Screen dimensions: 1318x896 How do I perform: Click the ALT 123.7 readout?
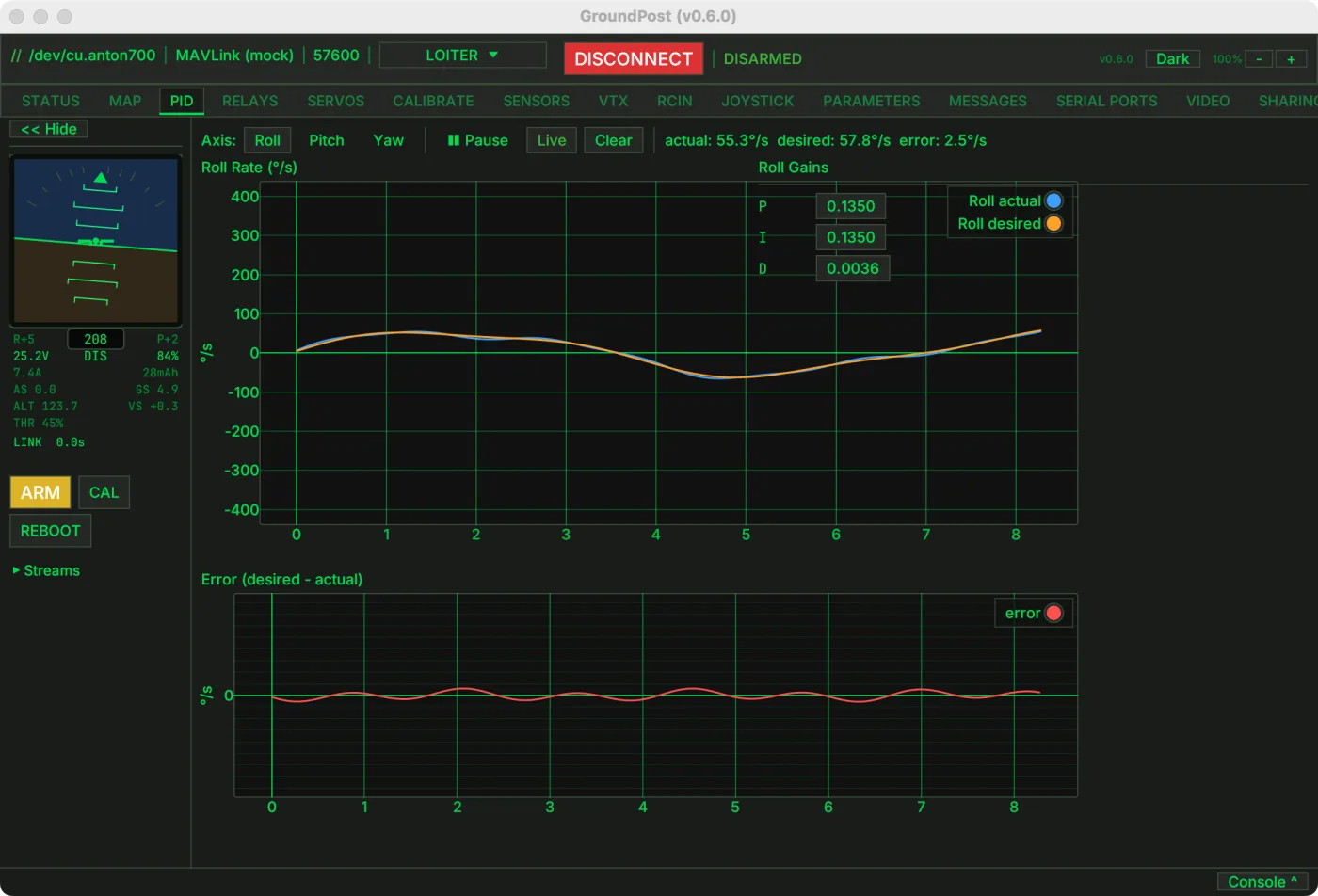click(x=45, y=406)
